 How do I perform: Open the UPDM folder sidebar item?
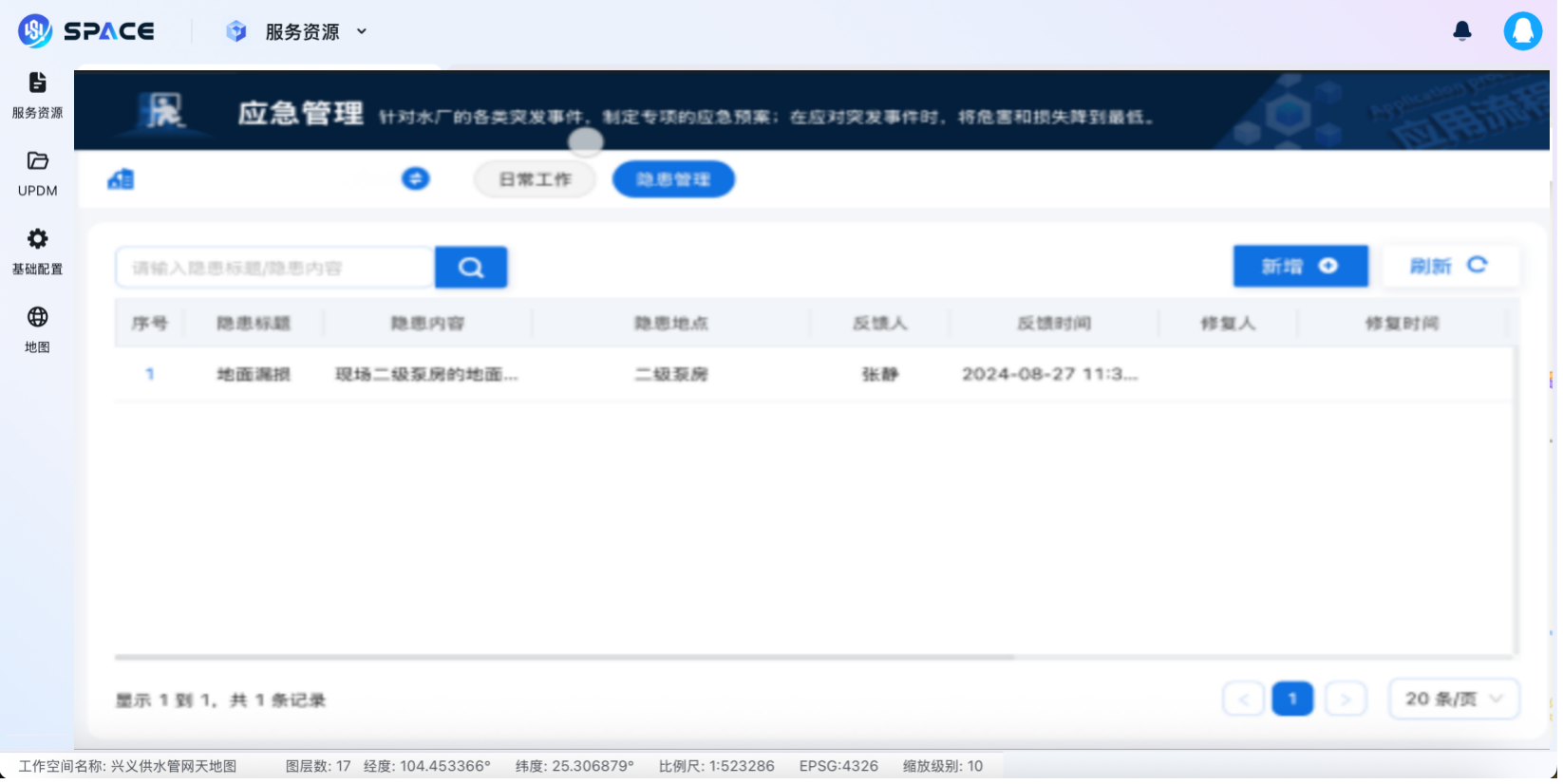tap(38, 174)
